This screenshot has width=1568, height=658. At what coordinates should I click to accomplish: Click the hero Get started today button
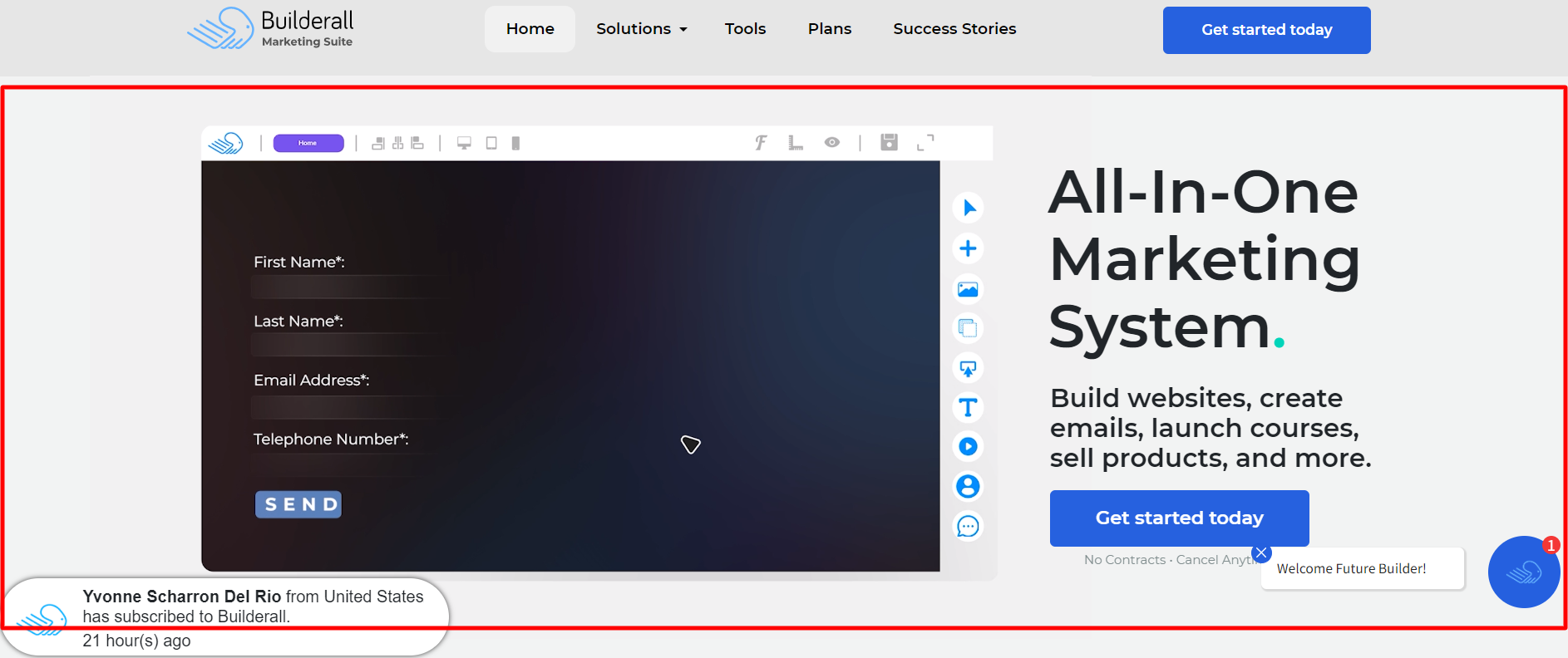1179,518
